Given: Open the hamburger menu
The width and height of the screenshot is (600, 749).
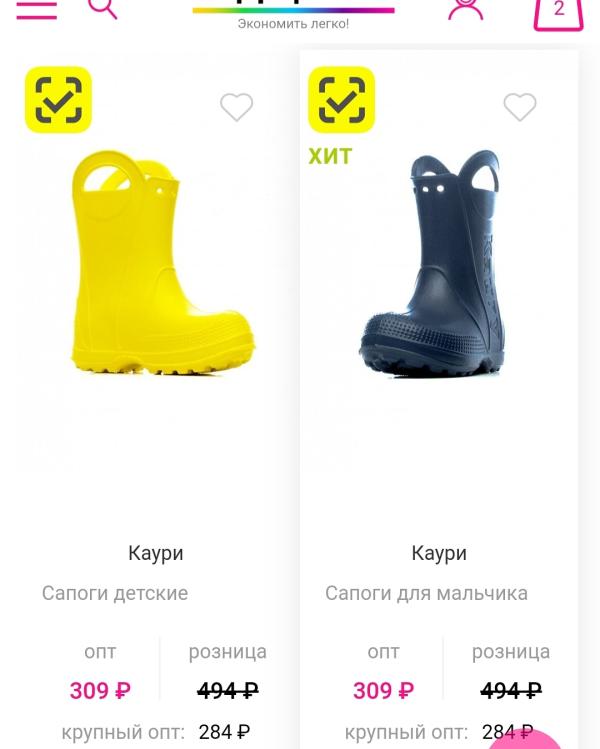Looking at the screenshot, I should click(36, 9).
